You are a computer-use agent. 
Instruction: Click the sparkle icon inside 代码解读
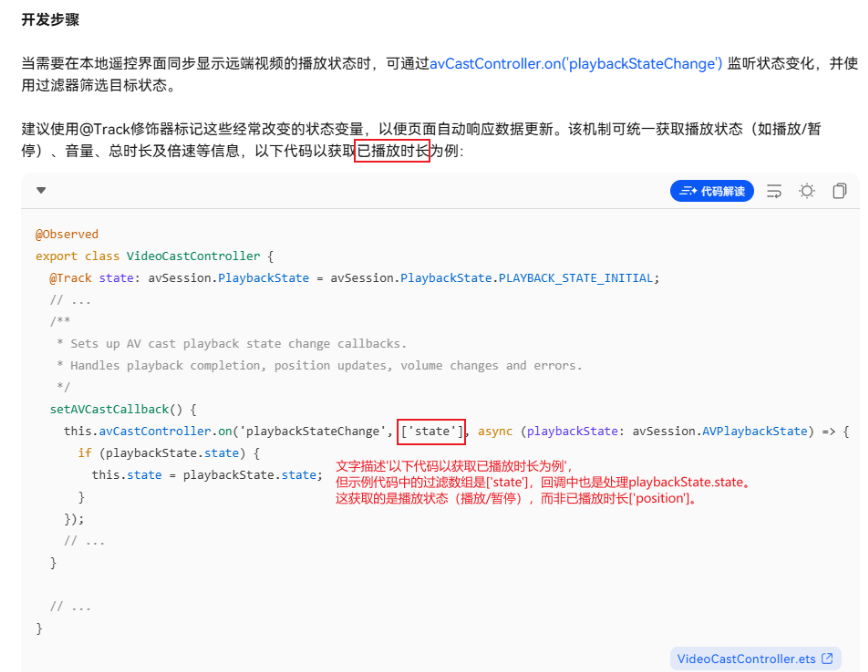point(688,191)
